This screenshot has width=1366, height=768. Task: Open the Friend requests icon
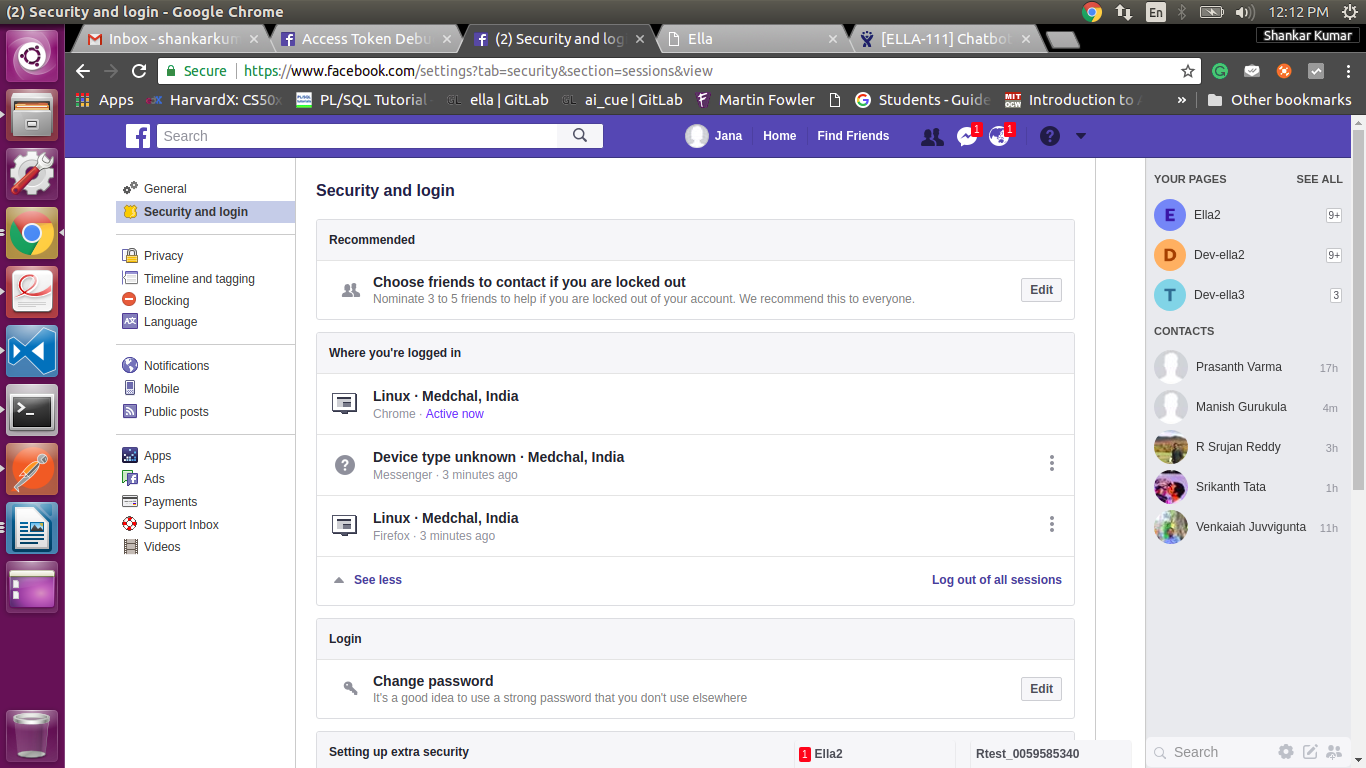pos(932,137)
